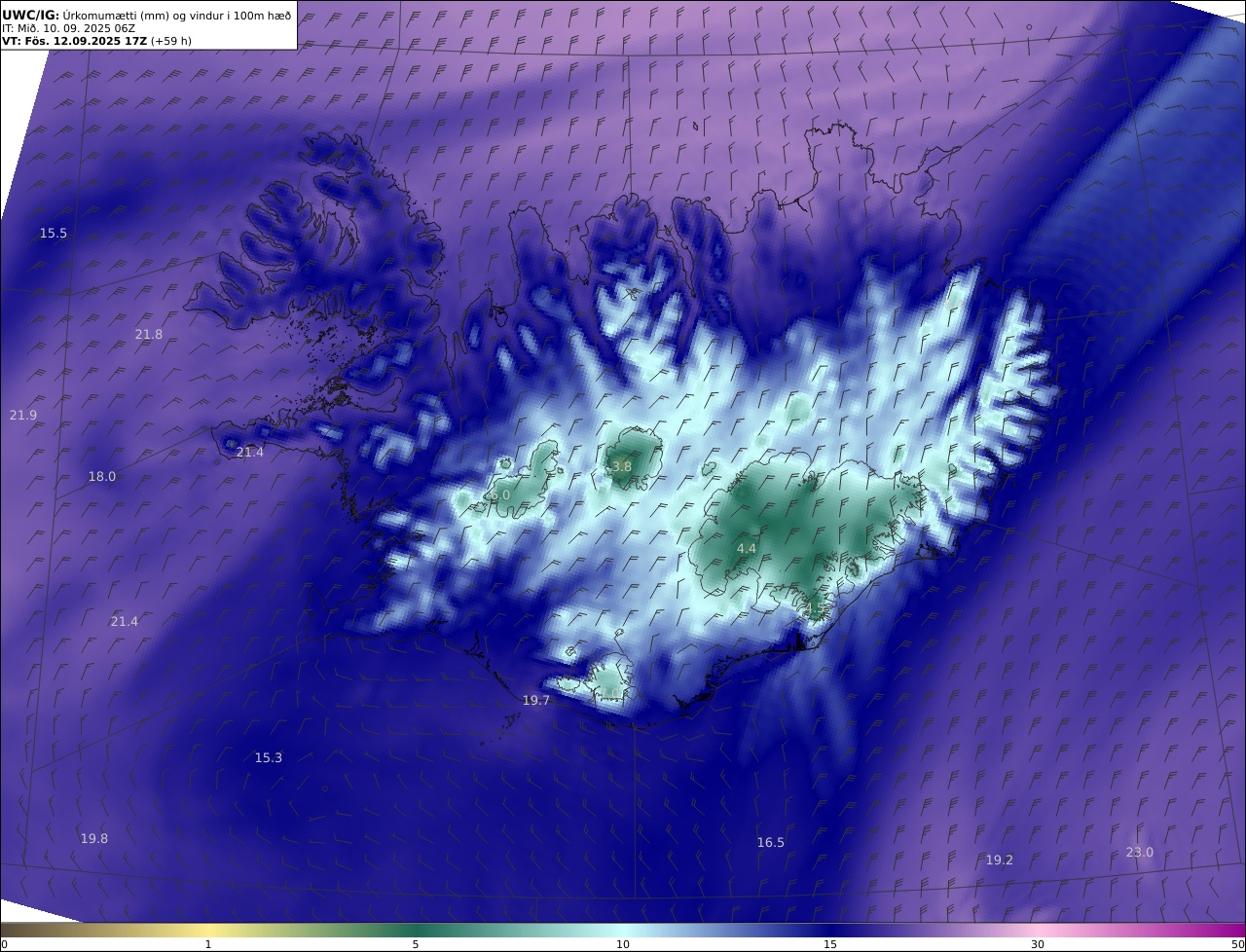Click the colorbar tick label '1'

(208, 945)
